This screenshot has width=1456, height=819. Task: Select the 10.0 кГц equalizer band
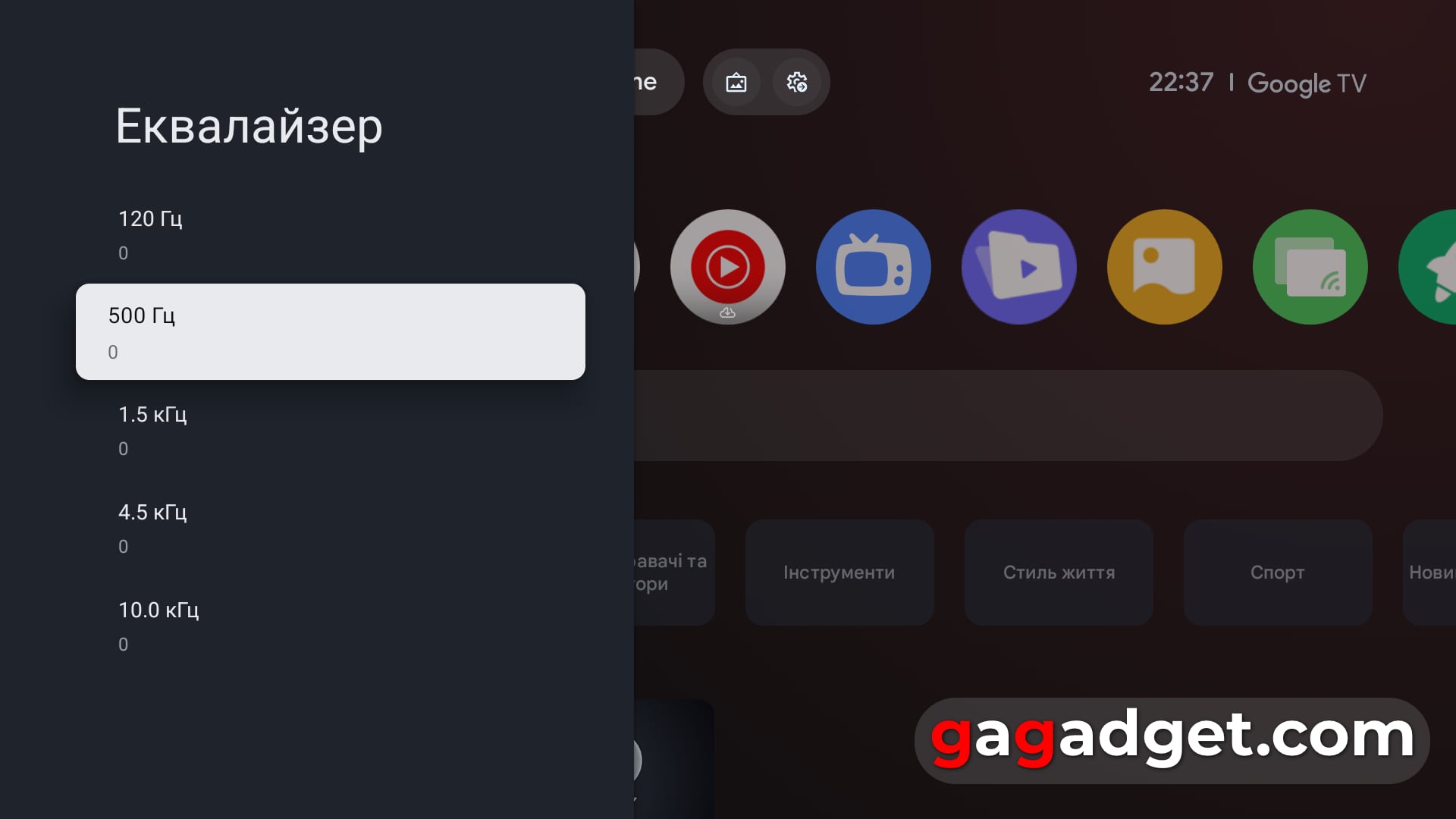[331, 626]
